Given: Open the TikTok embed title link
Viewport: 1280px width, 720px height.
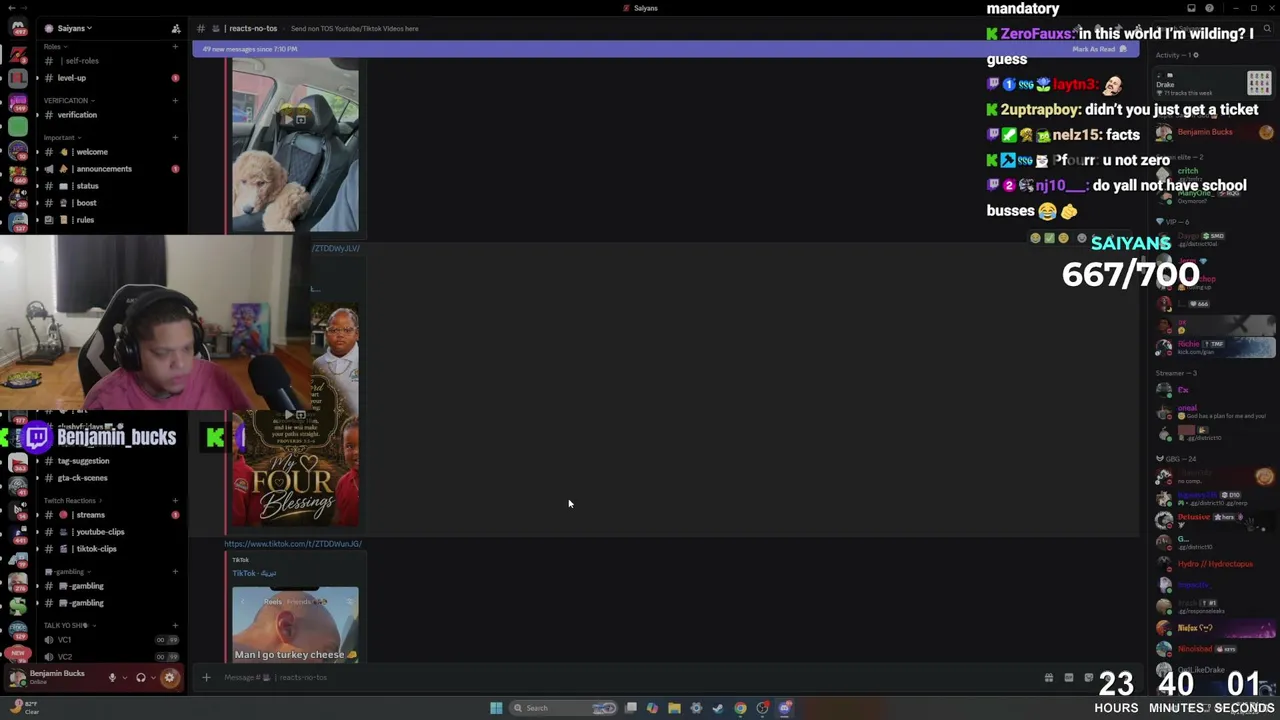Looking at the screenshot, I should click(x=254, y=573).
